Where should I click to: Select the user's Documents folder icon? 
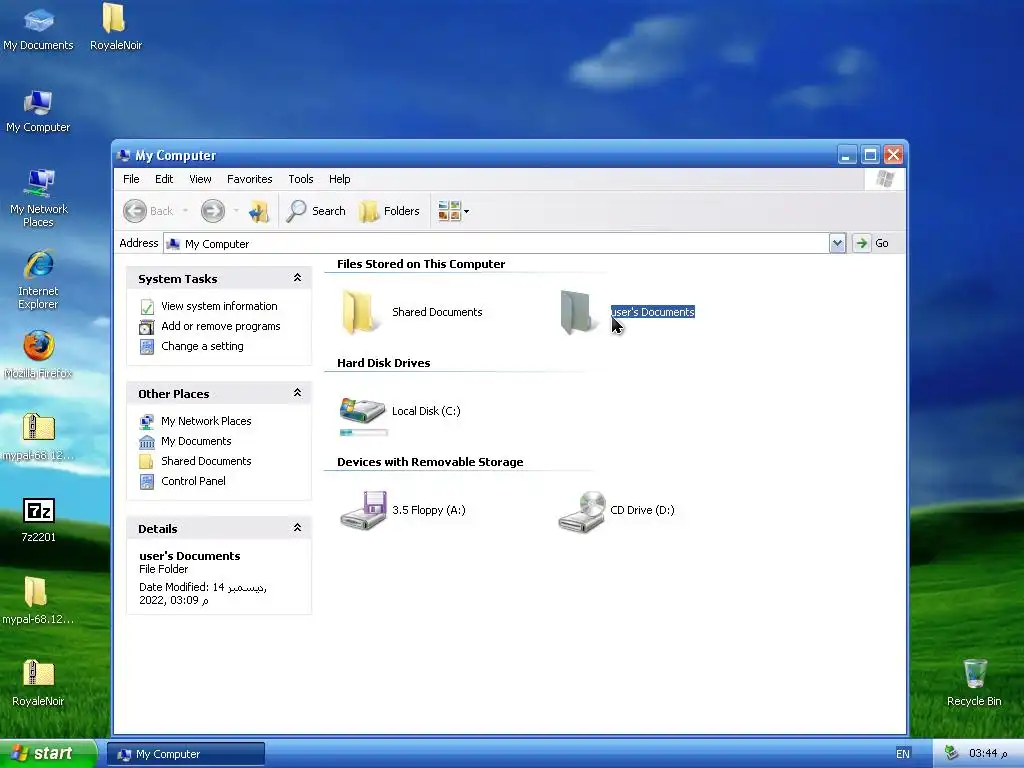(x=578, y=312)
